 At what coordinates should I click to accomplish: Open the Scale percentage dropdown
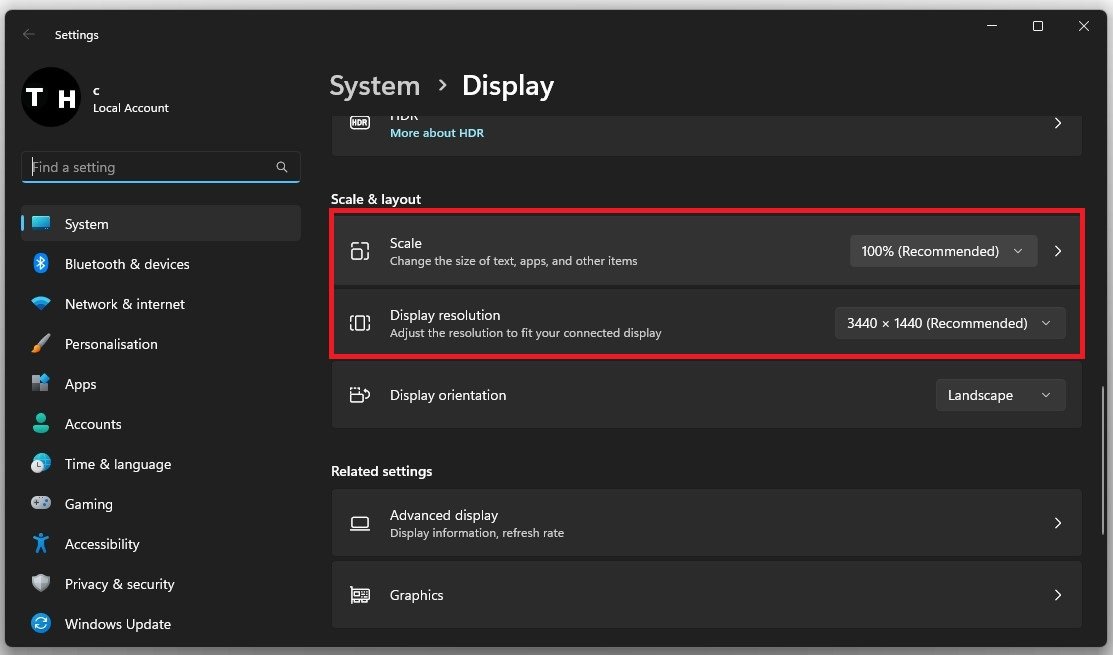click(x=942, y=252)
